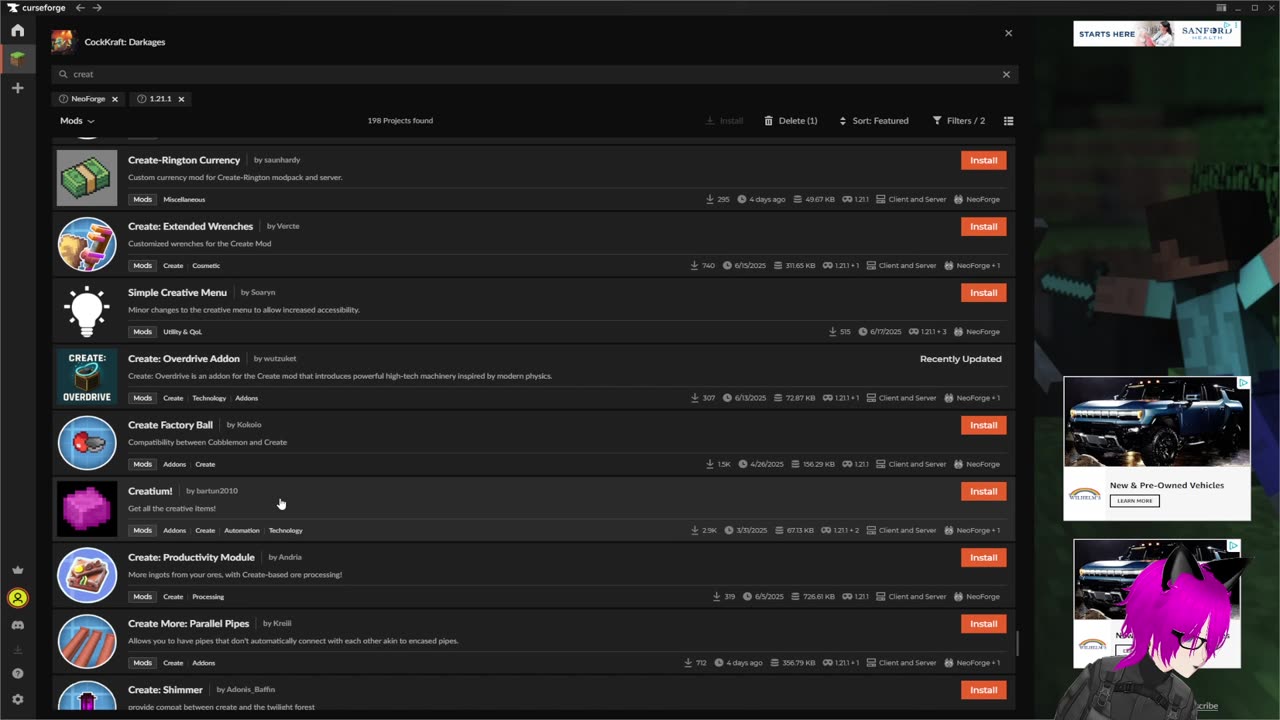Click Miscellaneous tag on Create-Rington Currency
Screen dimensions: 1280x720
click(184, 199)
